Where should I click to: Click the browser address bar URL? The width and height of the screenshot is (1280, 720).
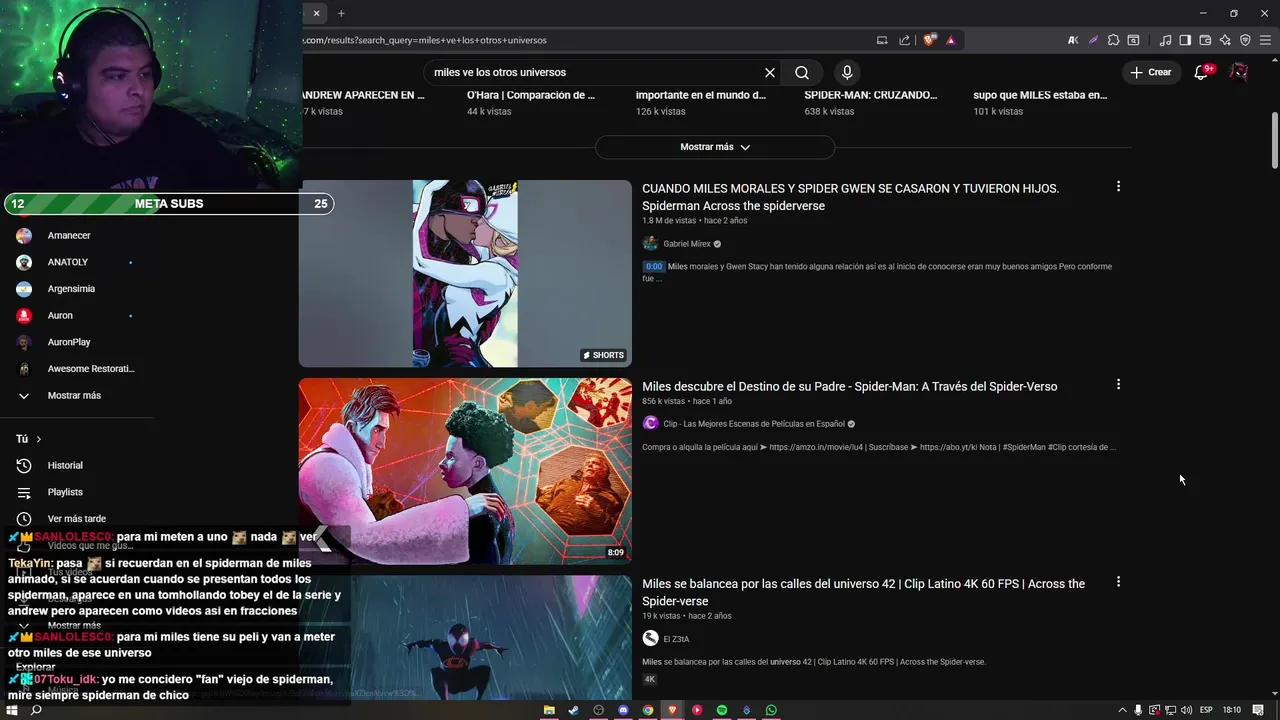point(425,40)
